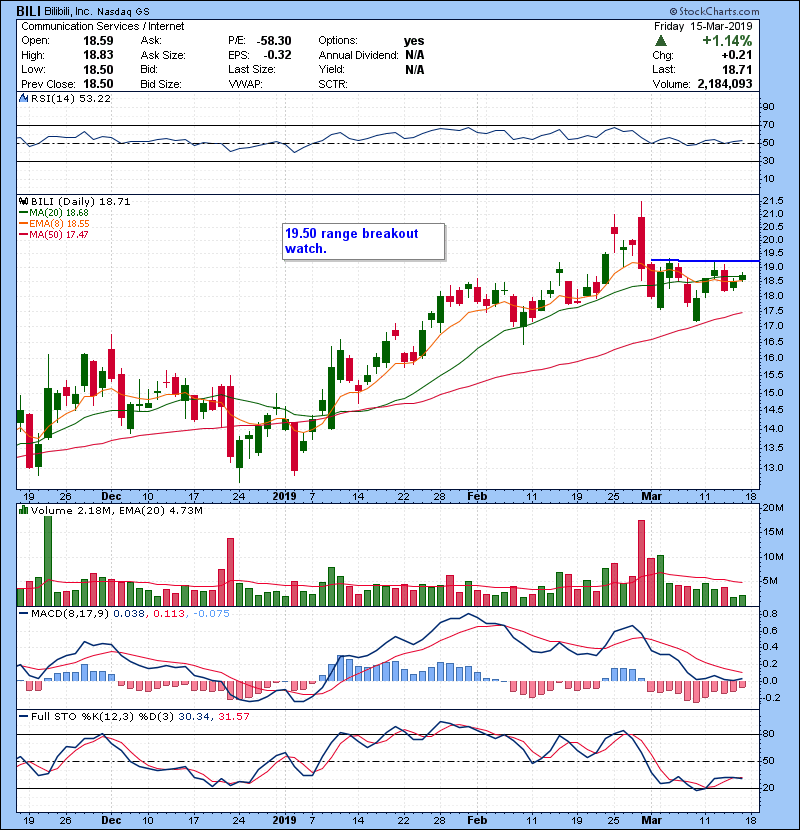Click the Volume 2.18M, EMA(20) 4.73M title

pyautogui.click(x=116, y=510)
